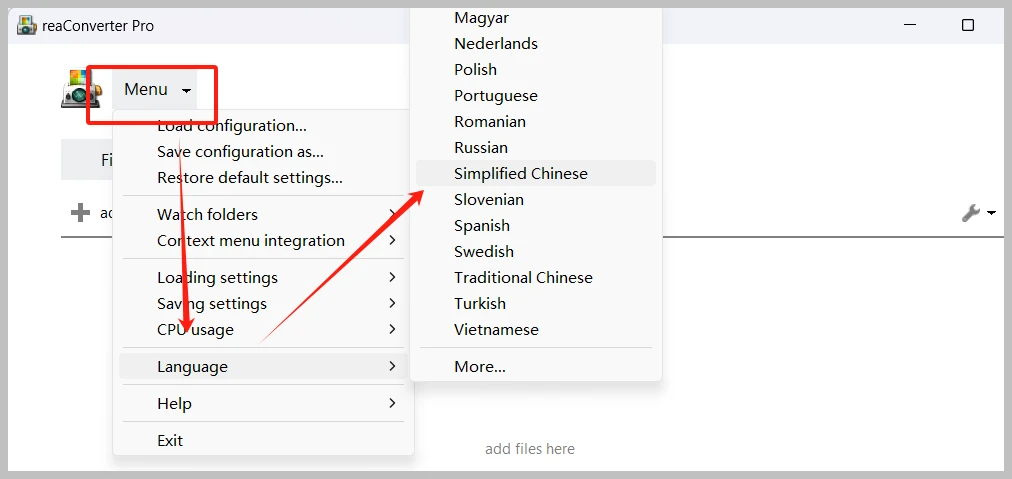Viewport: 1012px width, 479px height.
Task: Select Simplified Chinese language
Action: [521, 174]
